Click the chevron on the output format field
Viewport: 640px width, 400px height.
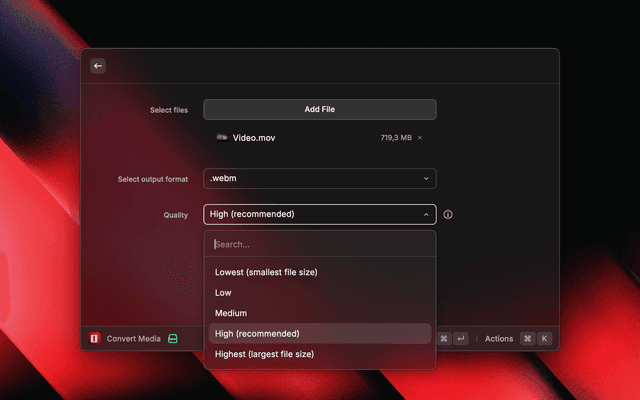(x=426, y=179)
